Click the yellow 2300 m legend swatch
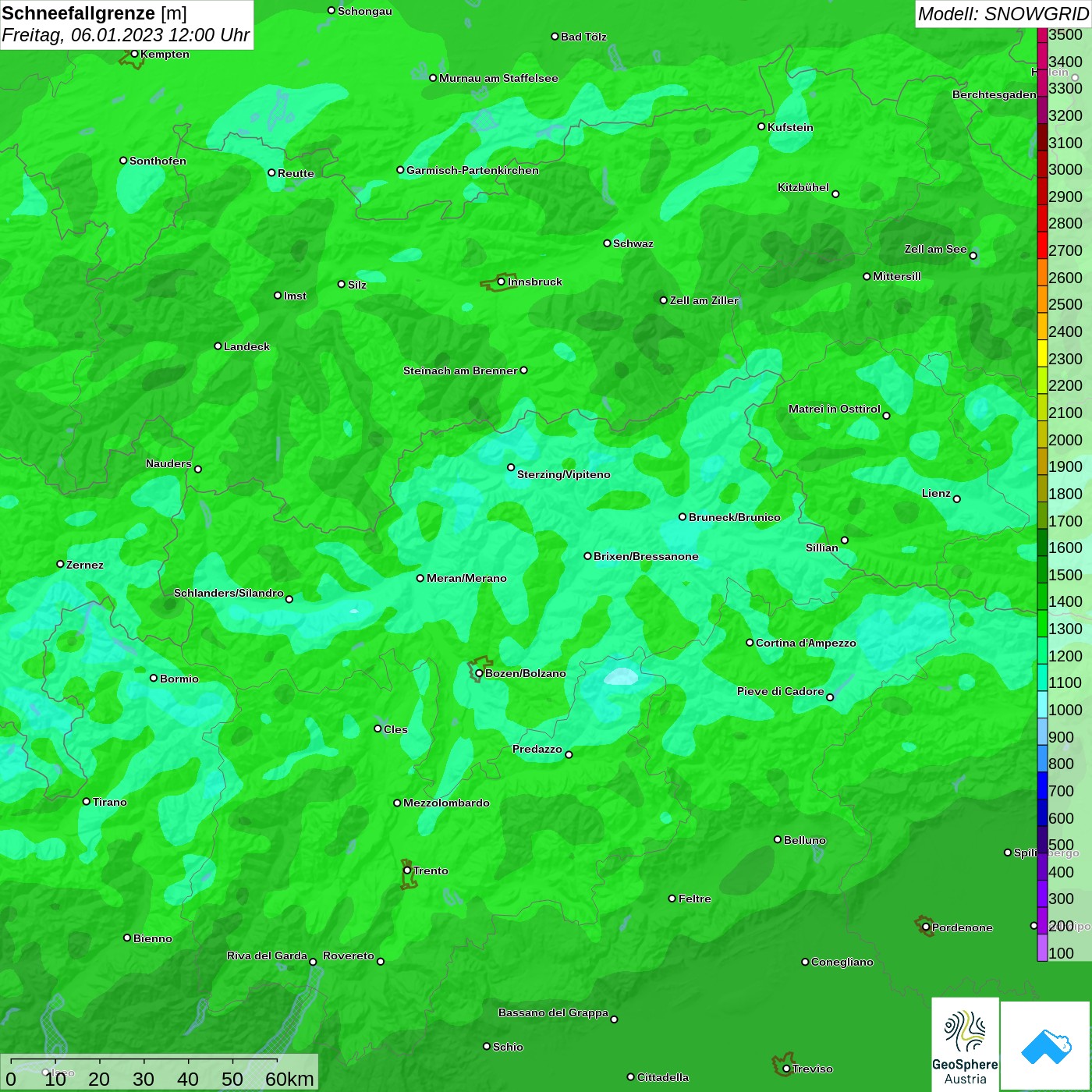 tap(1042, 353)
